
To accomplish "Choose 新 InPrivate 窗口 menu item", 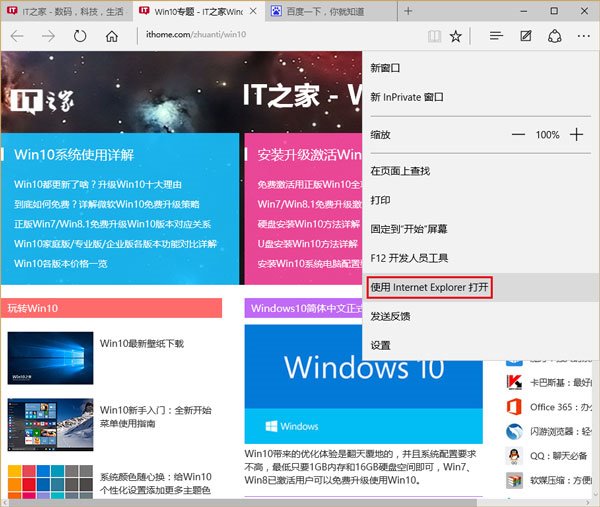I will pyautogui.click(x=407, y=97).
